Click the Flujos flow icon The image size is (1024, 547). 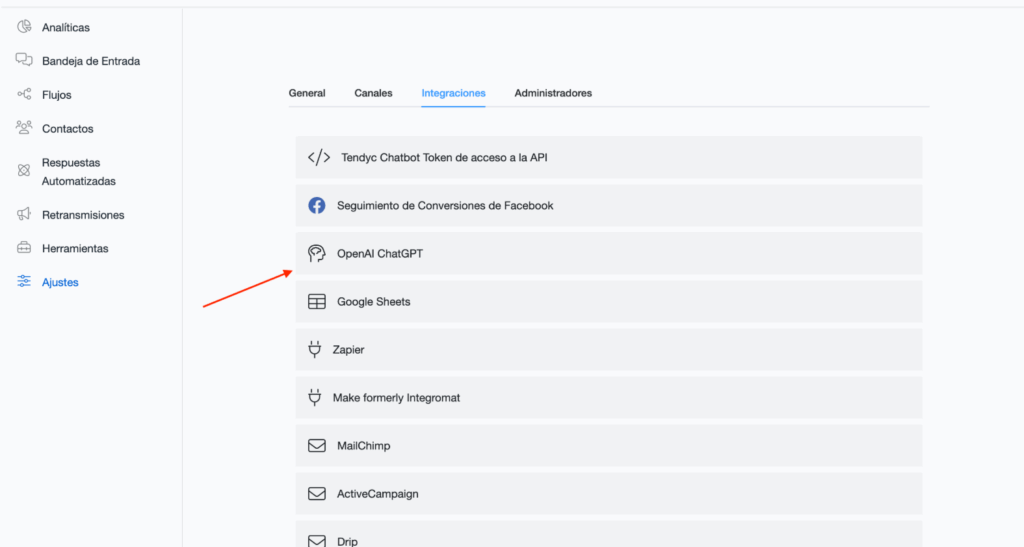24,94
